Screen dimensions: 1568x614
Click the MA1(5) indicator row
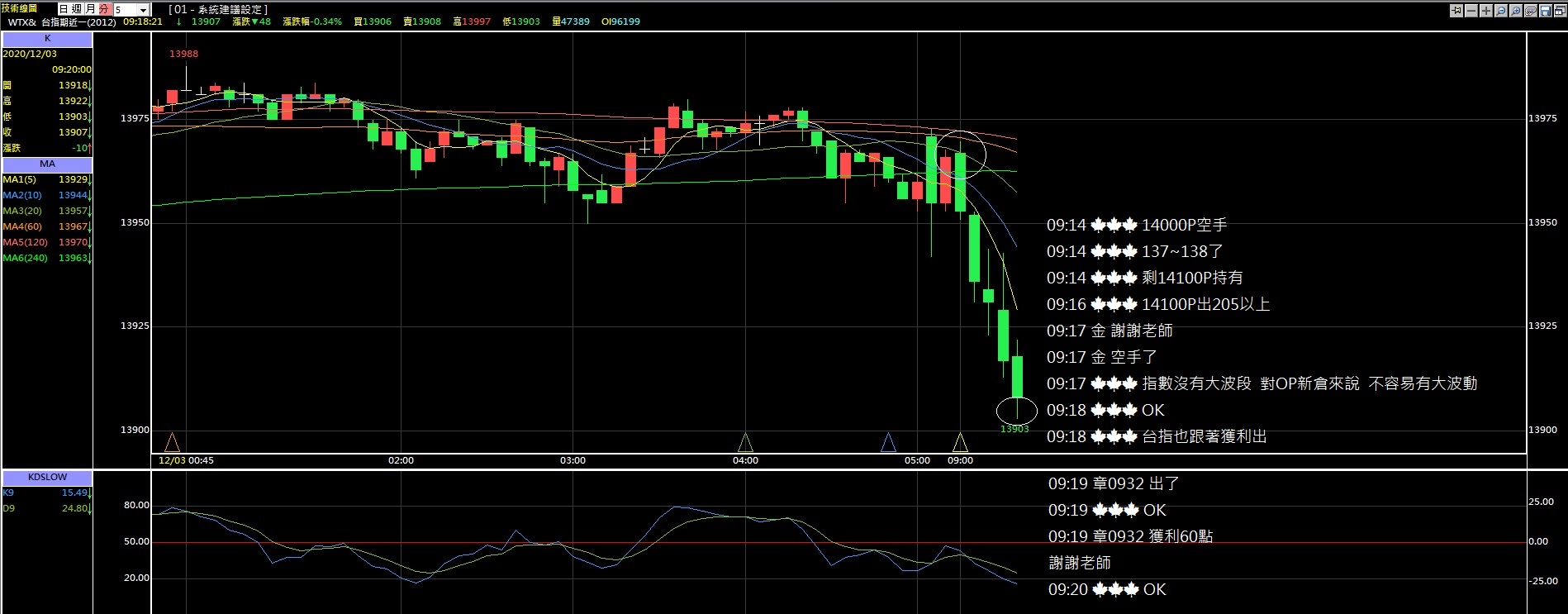coord(47,179)
